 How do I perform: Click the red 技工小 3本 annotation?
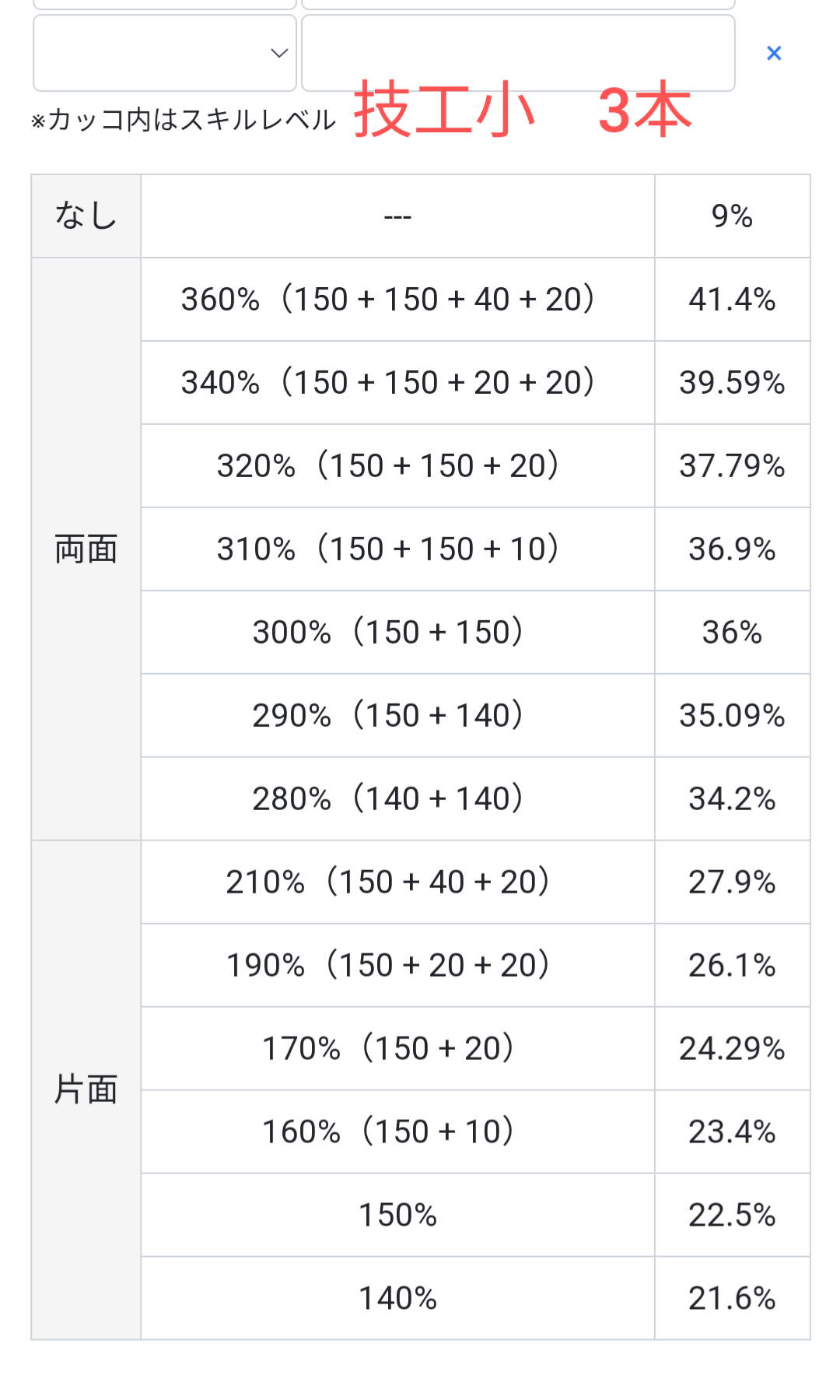point(522,110)
